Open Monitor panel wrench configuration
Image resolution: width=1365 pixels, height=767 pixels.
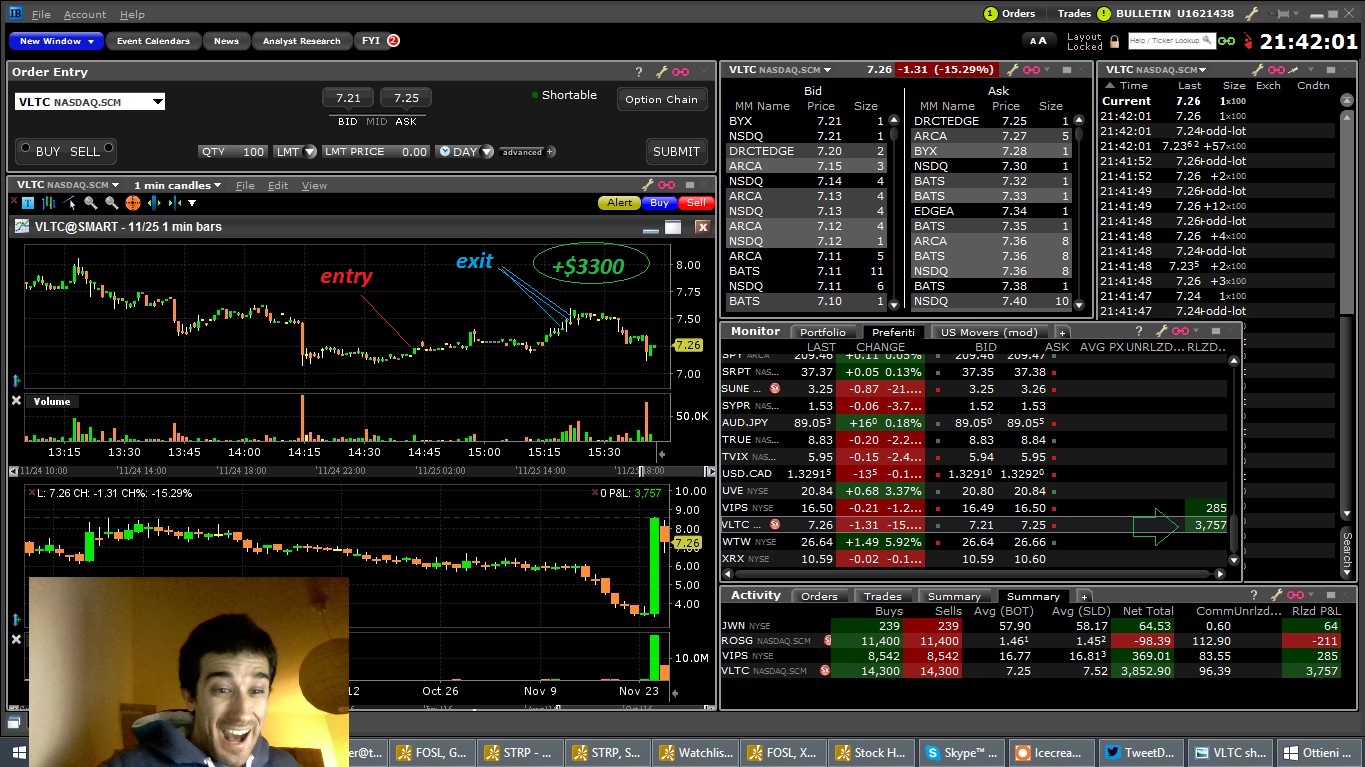coord(1160,331)
